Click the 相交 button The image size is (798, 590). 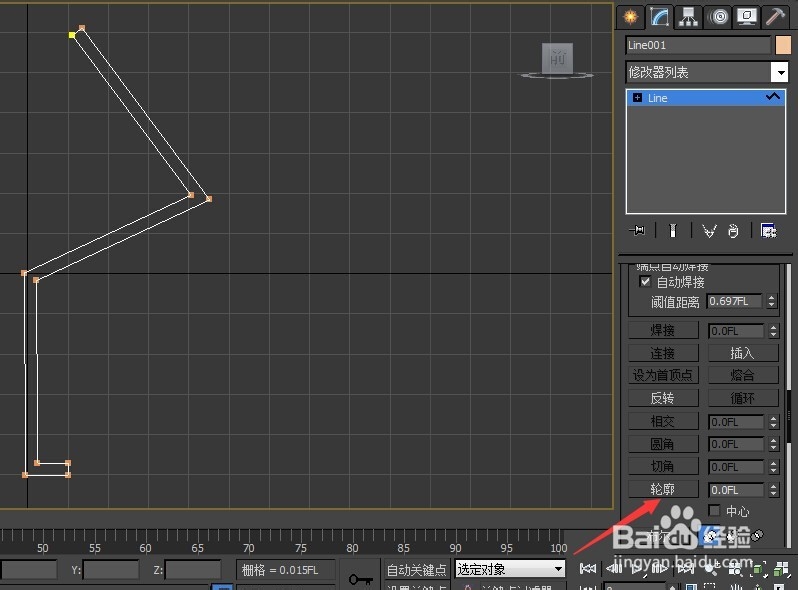point(663,422)
